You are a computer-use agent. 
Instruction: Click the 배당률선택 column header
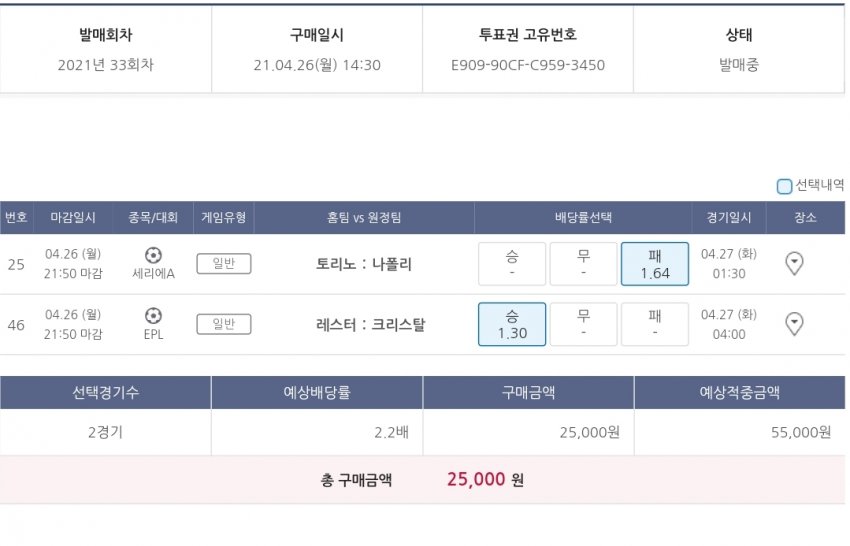tap(583, 217)
